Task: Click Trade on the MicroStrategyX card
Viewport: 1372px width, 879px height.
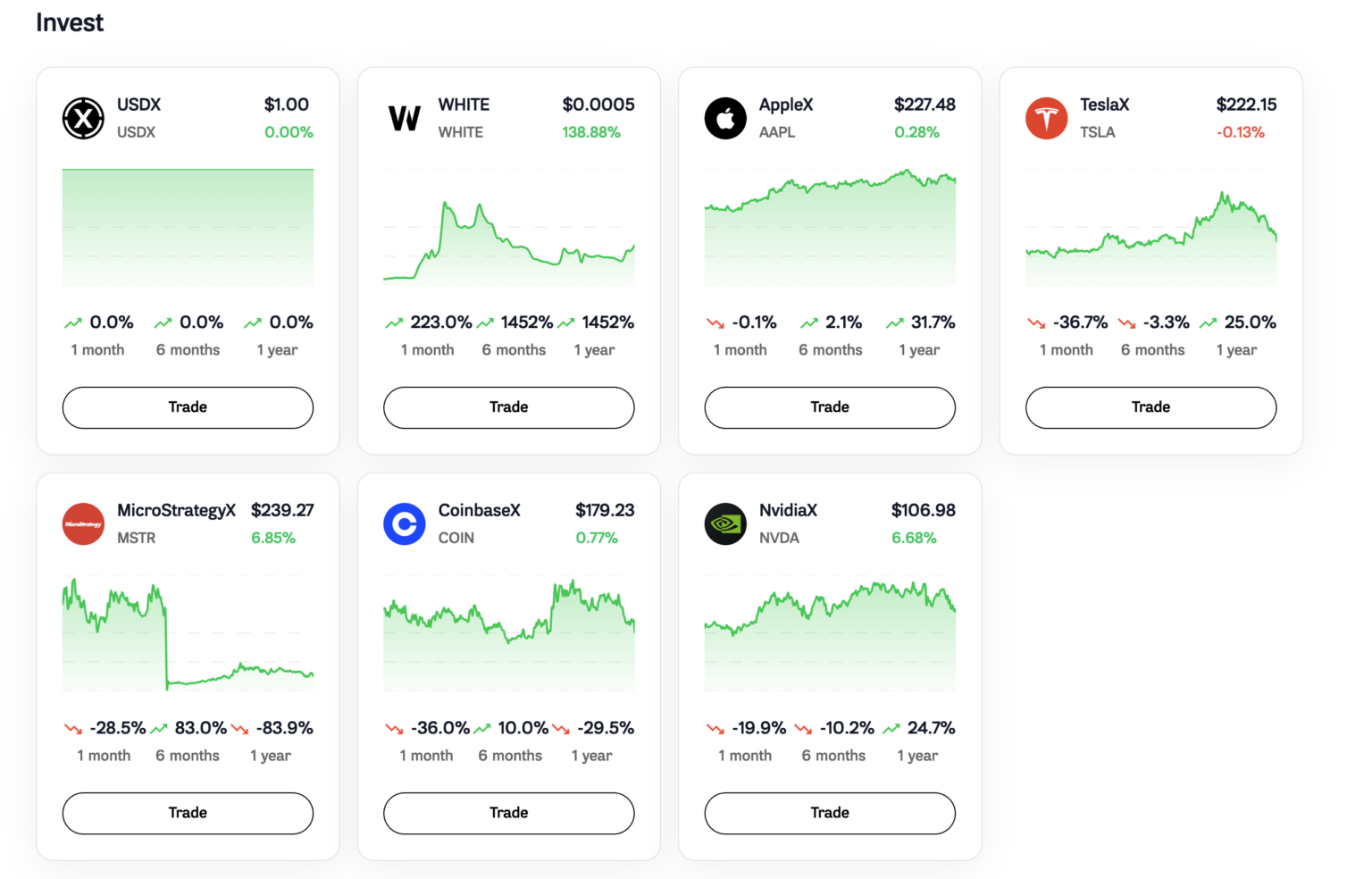Action: click(187, 813)
